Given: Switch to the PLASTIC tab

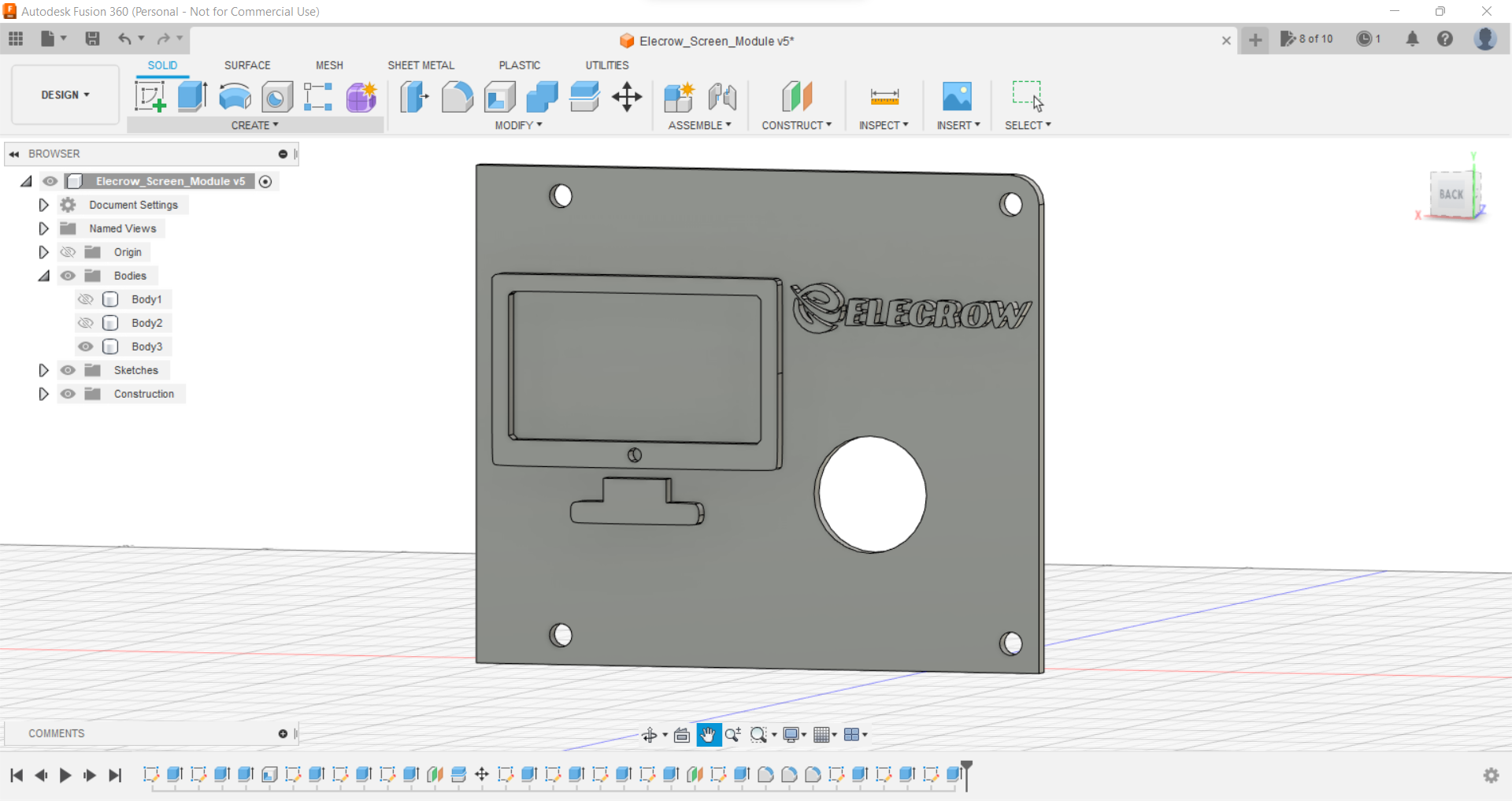Looking at the screenshot, I should [x=519, y=65].
